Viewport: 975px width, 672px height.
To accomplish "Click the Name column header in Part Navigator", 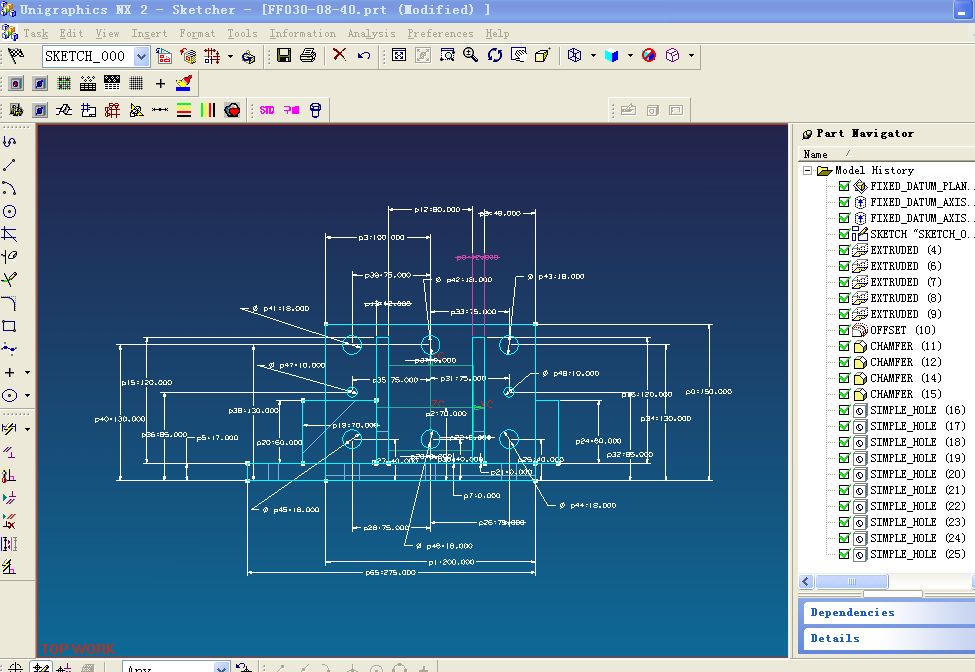I will click(815, 154).
